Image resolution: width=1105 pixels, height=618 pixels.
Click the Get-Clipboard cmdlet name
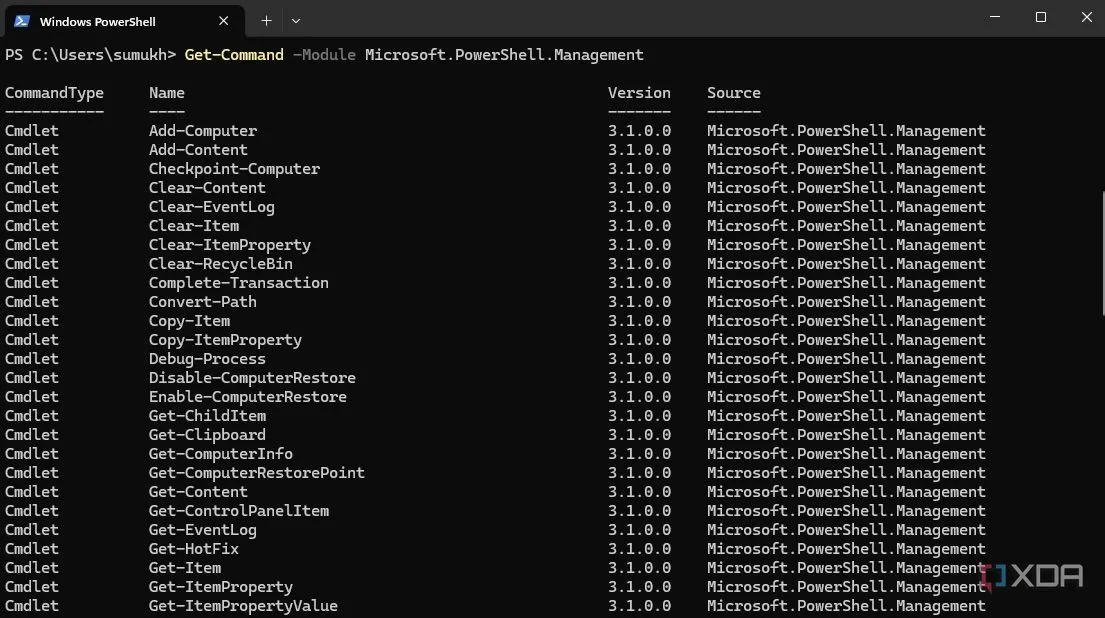pos(207,435)
